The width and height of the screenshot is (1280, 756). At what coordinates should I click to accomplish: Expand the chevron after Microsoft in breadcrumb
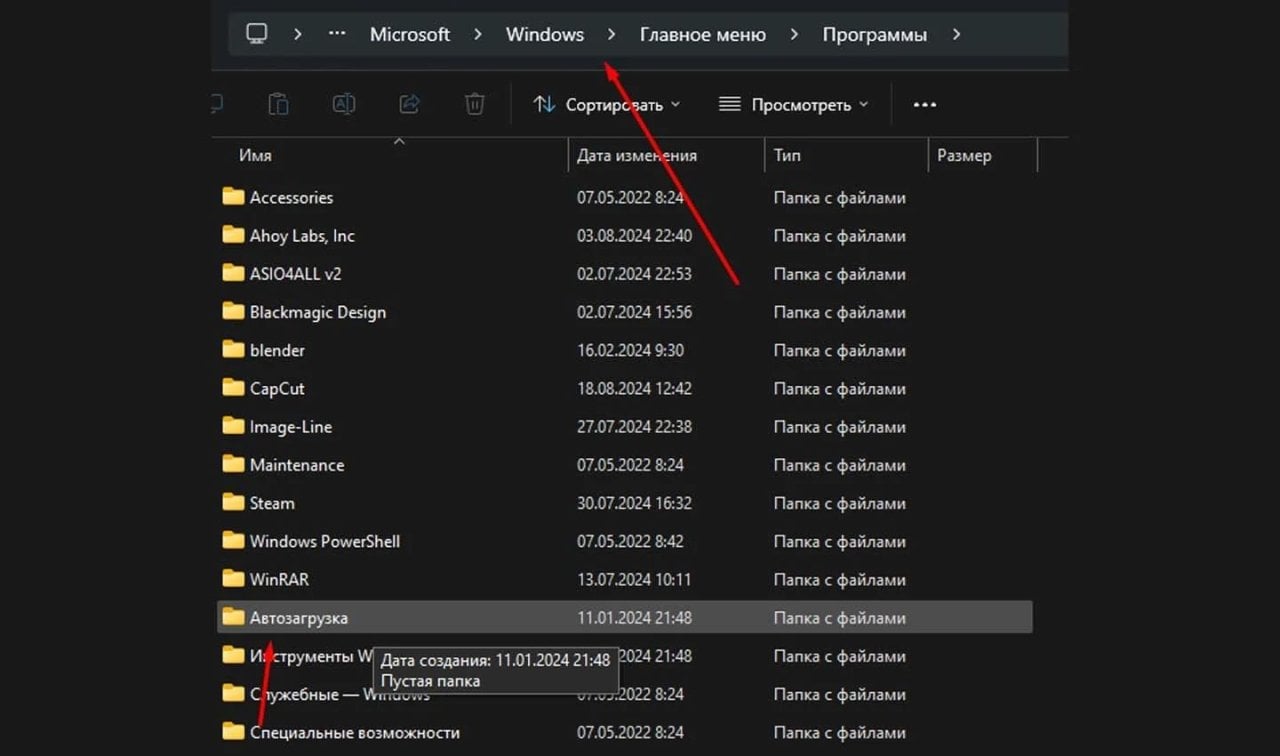pos(478,34)
